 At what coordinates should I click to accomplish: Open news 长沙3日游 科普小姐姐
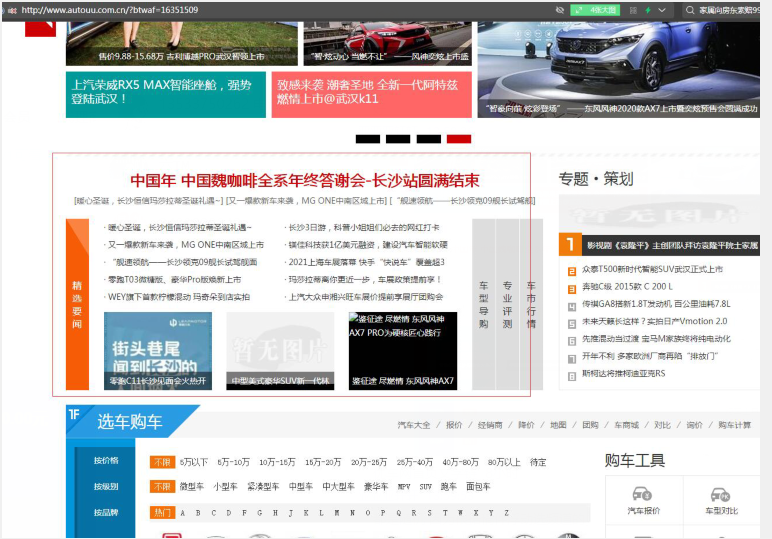coord(363,227)
